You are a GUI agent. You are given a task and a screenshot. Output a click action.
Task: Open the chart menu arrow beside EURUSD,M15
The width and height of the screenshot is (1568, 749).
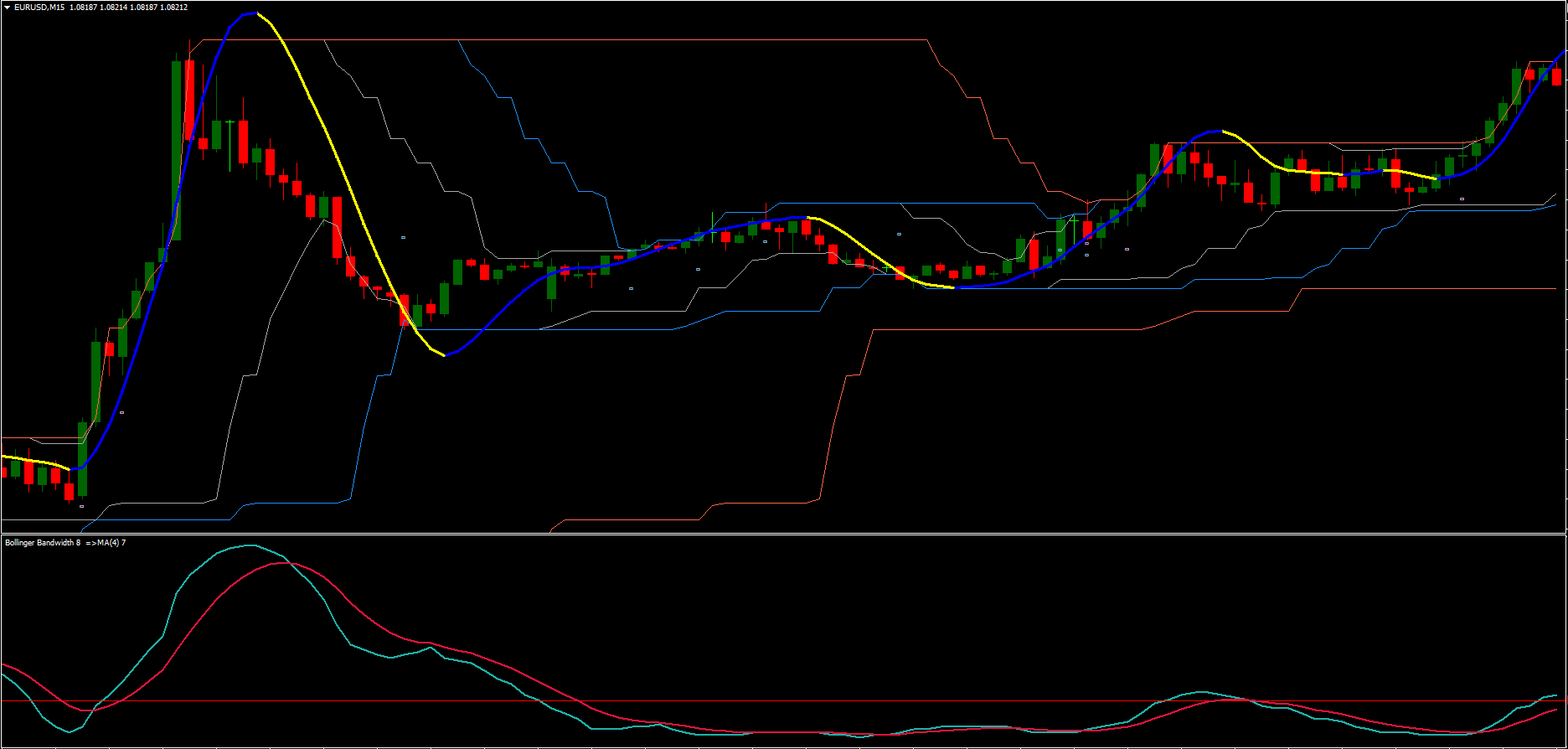pyautogui.click(x=7, y=8)
